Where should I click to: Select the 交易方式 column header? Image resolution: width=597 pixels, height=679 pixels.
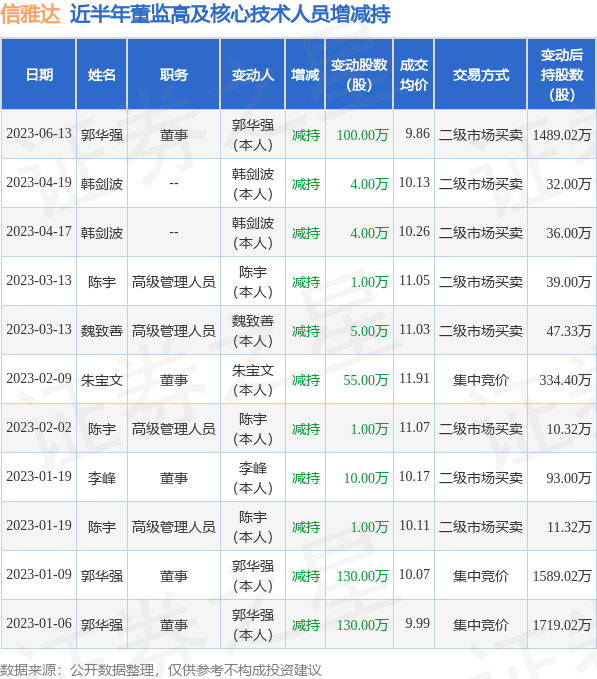tap(481, 74)
